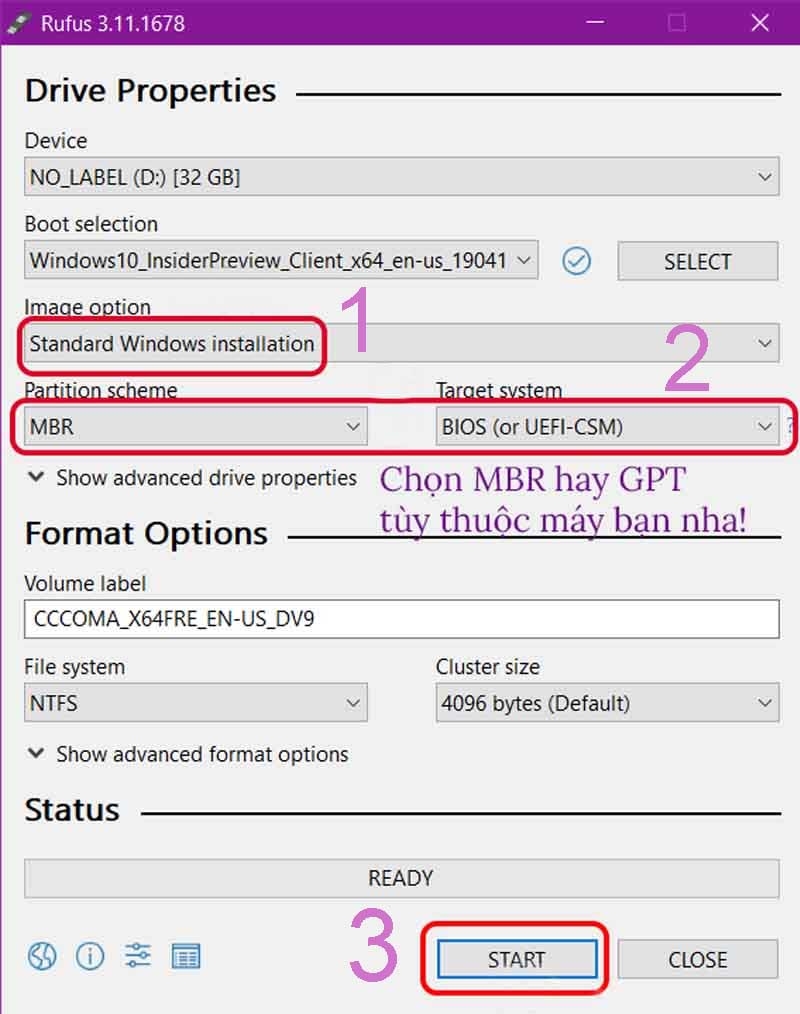The image size is (800, 1014).
Task: Click the Format Options heading
Action: (146, 534)
